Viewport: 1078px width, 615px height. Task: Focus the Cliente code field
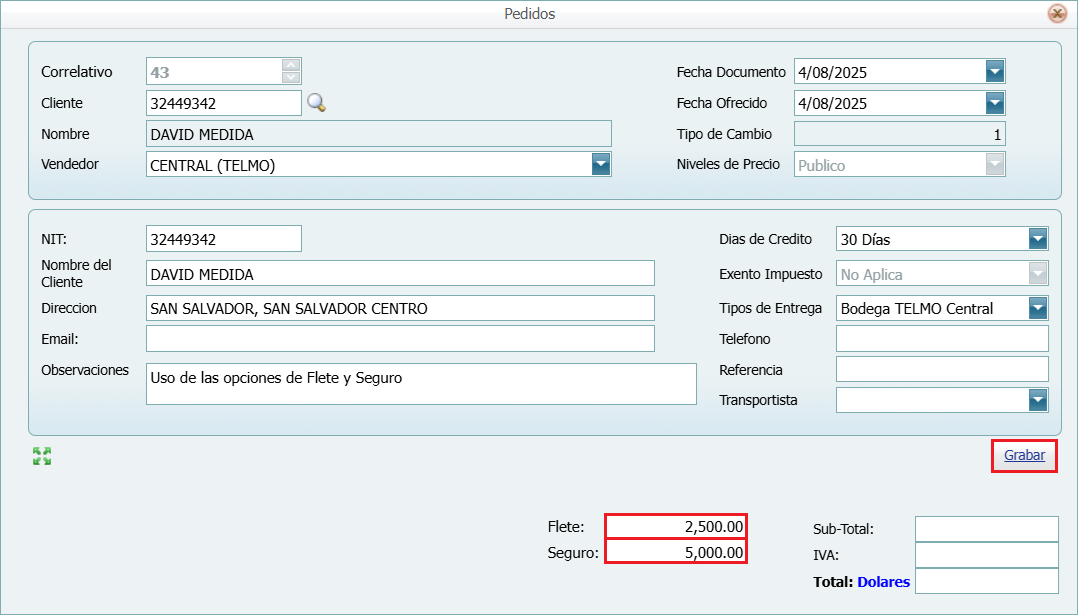[222, 103]
